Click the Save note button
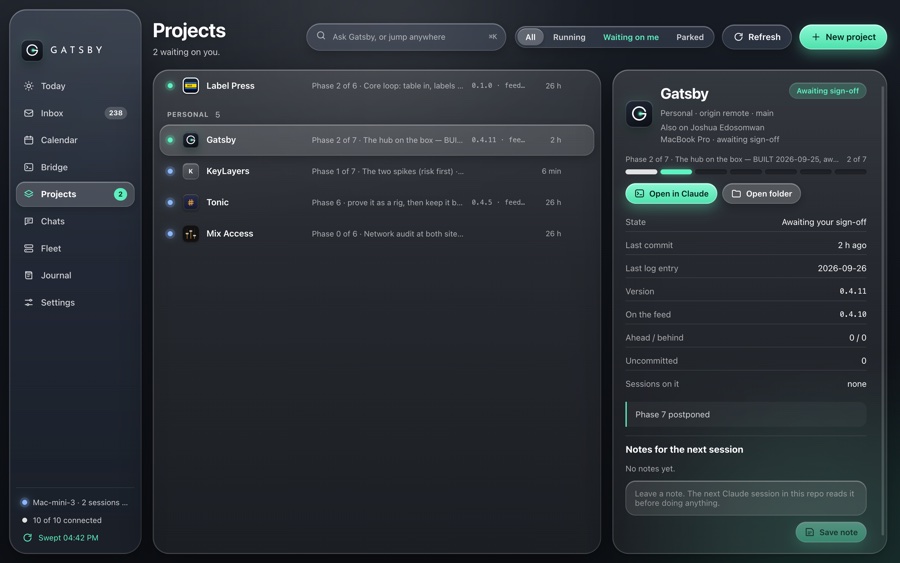This screenshot has width=900, height=563. coord(831,532)
